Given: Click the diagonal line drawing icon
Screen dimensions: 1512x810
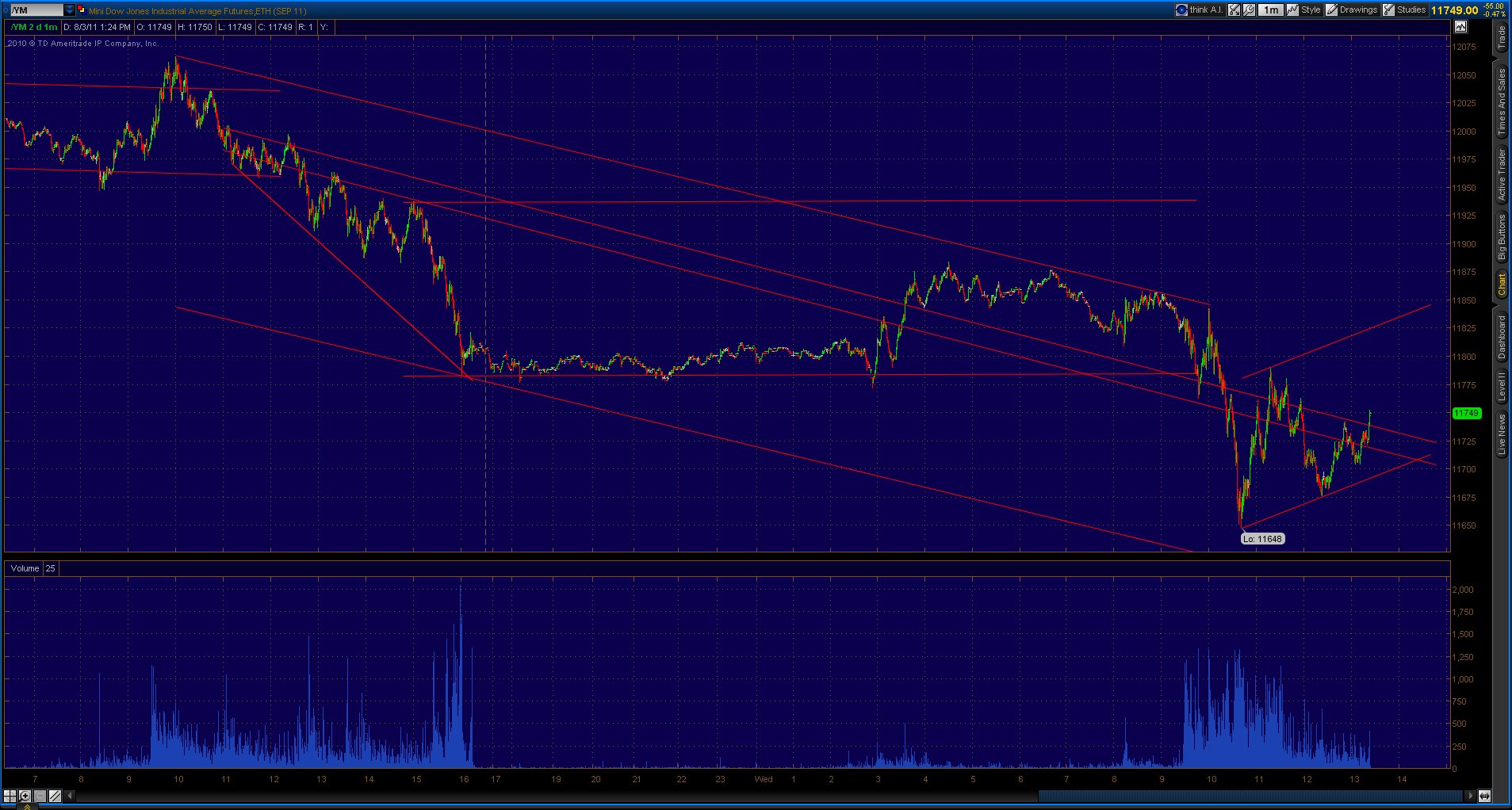Looking at the screenshot, I should (x=55, y=796).
